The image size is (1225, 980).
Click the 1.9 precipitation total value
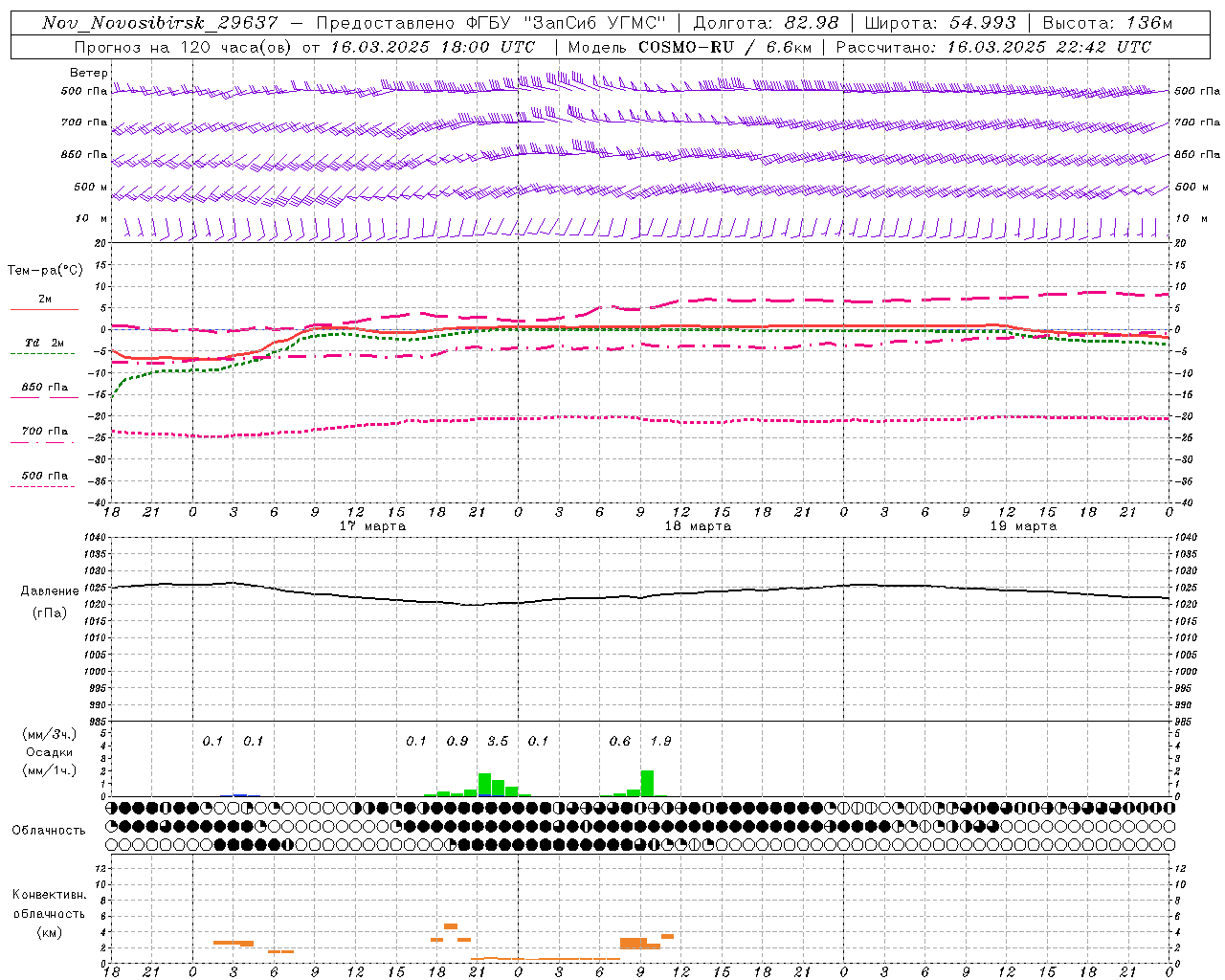pos(660,741)
